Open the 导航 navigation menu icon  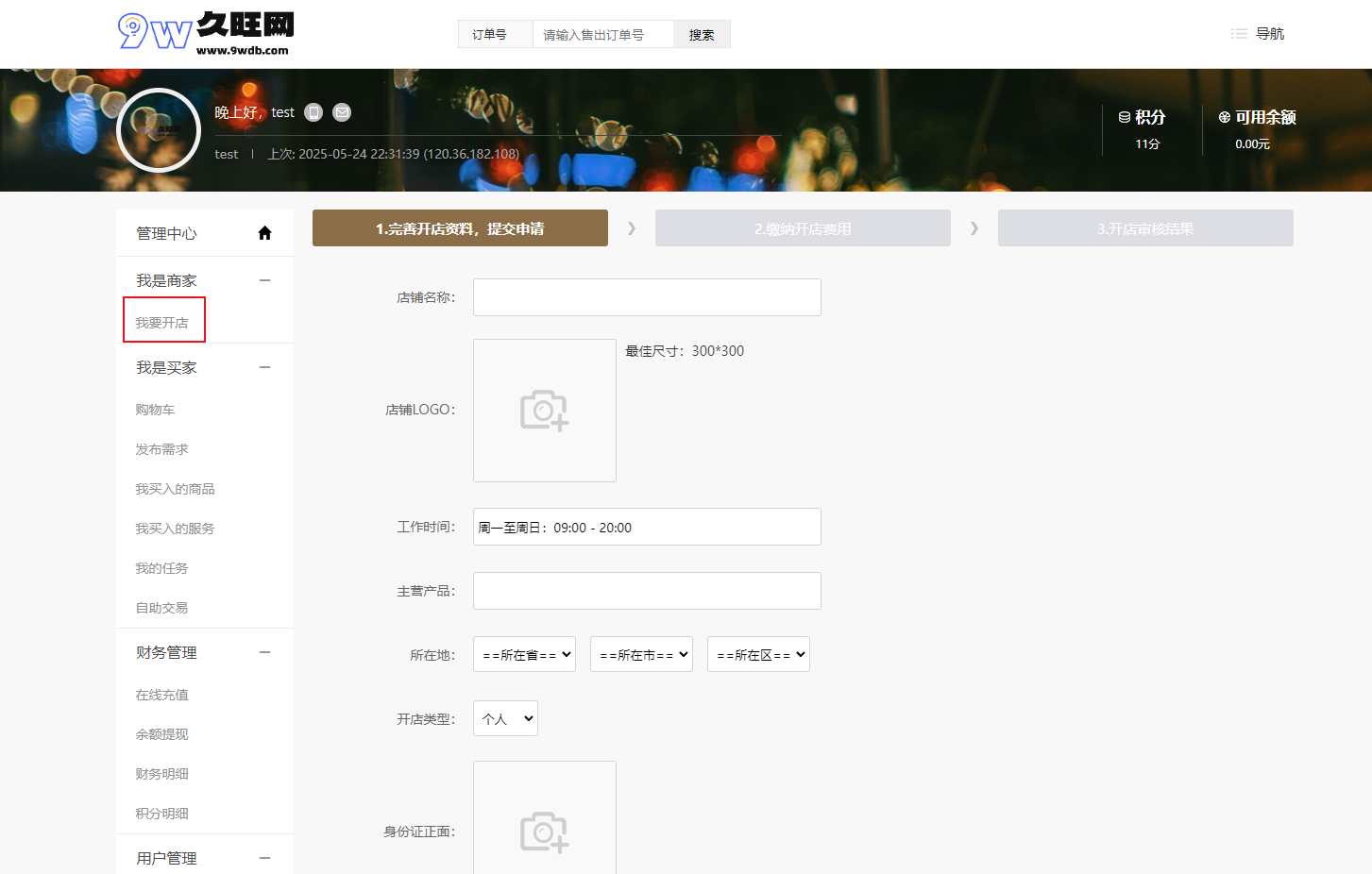[1239, 34]
